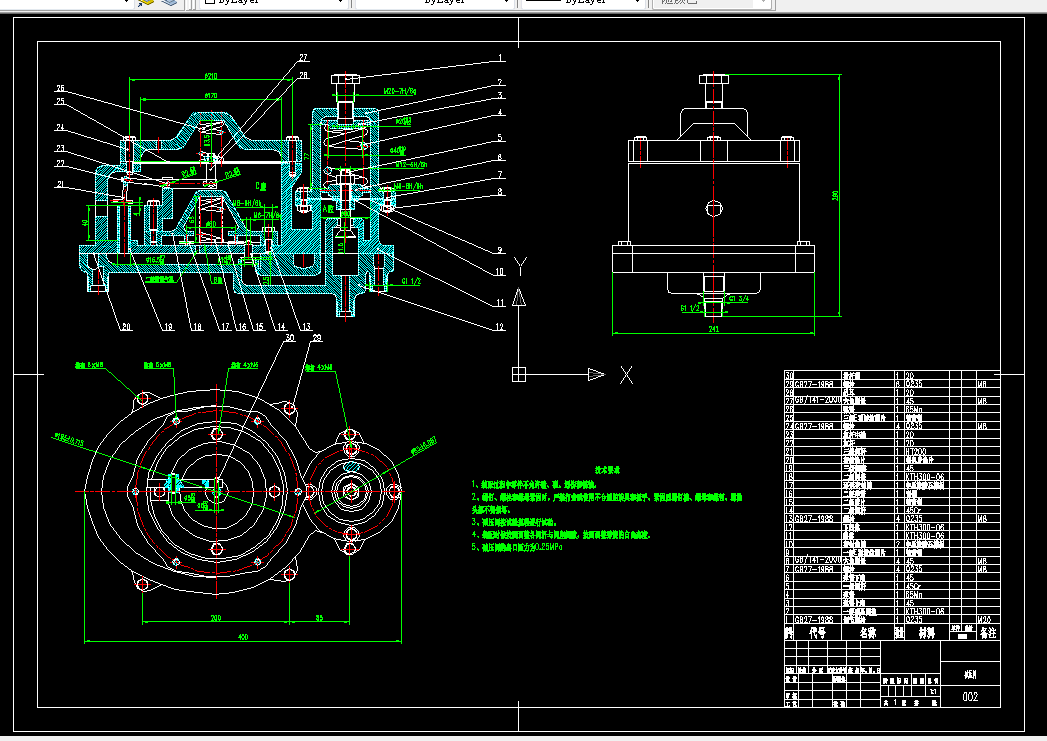Click the ø170 diameter dimension text
1047x741 pixels.
coord(210,96)
